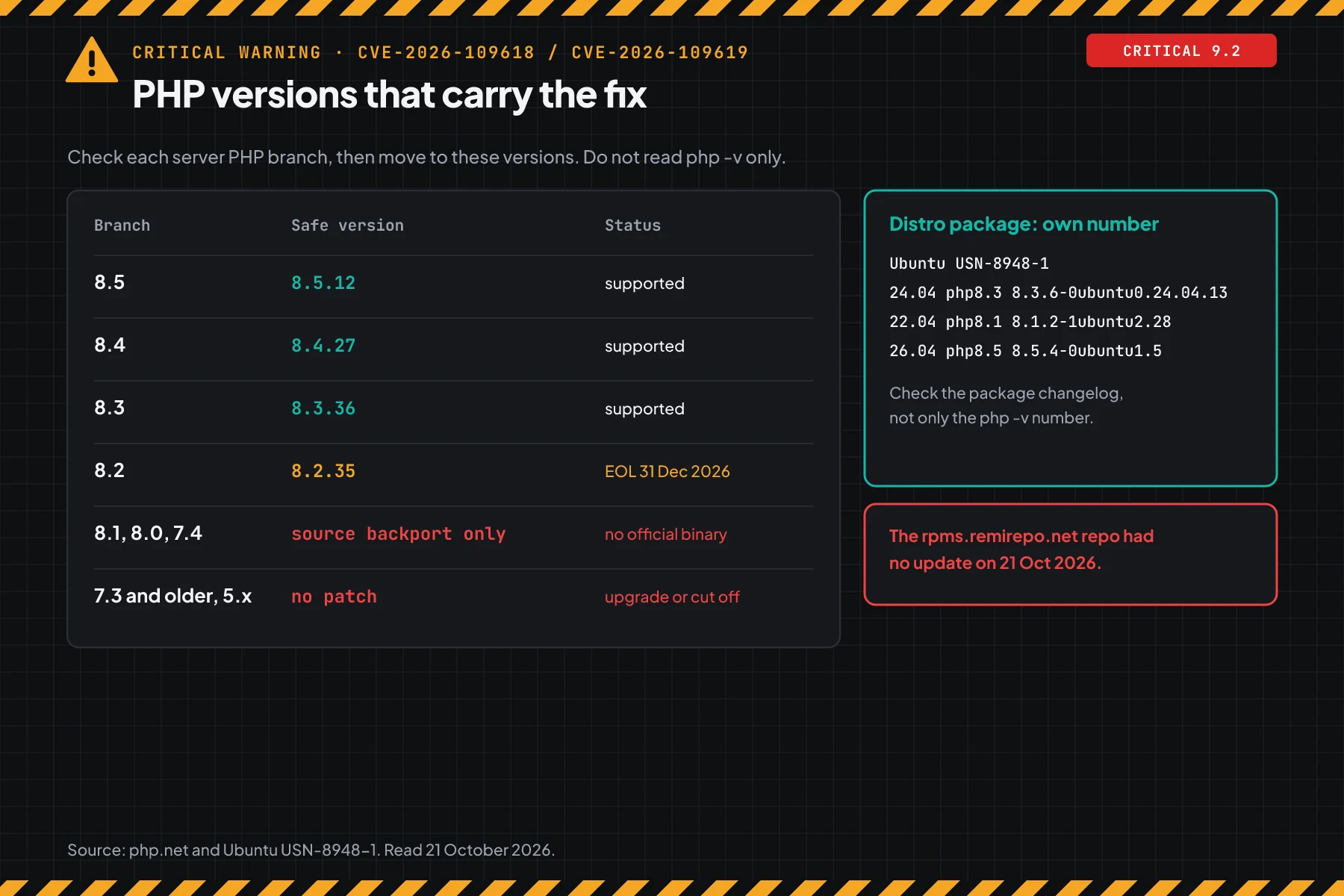Click the 'no official binary' status

pyautogui.click(x=666, y=534)
